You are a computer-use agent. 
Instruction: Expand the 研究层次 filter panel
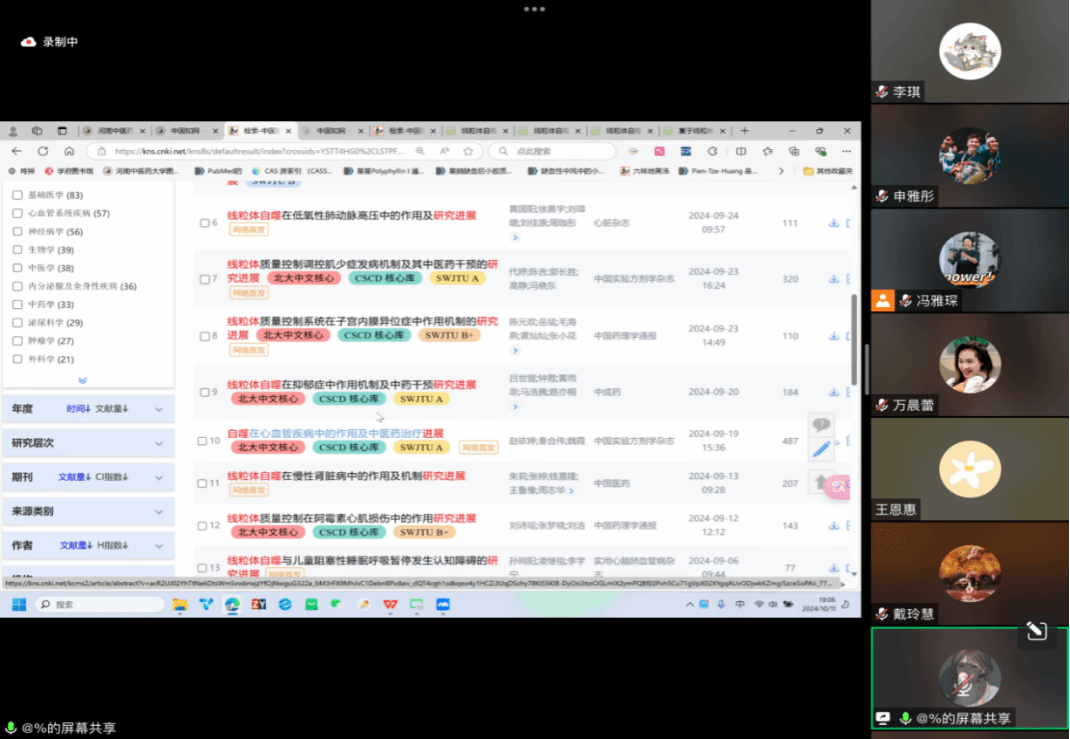(158, 443)
